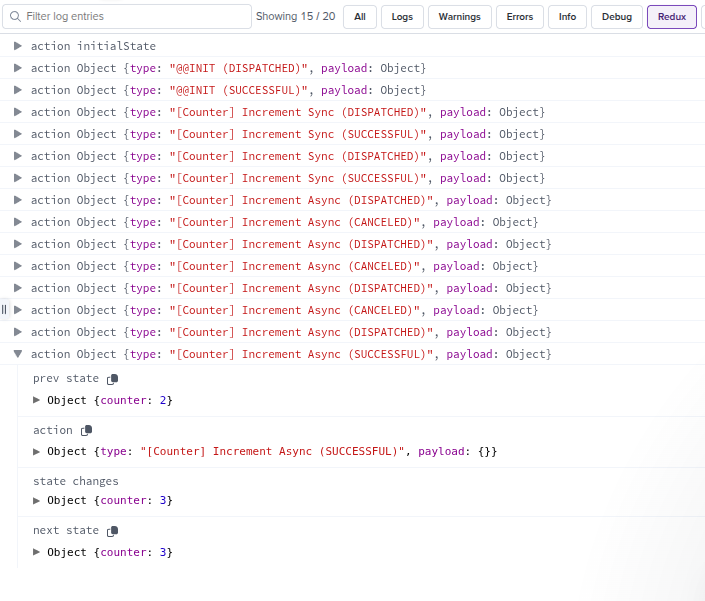Expand the first Increment Sync (SUCCESSFUL) row
705x601 pixels.
pos(18,134)
